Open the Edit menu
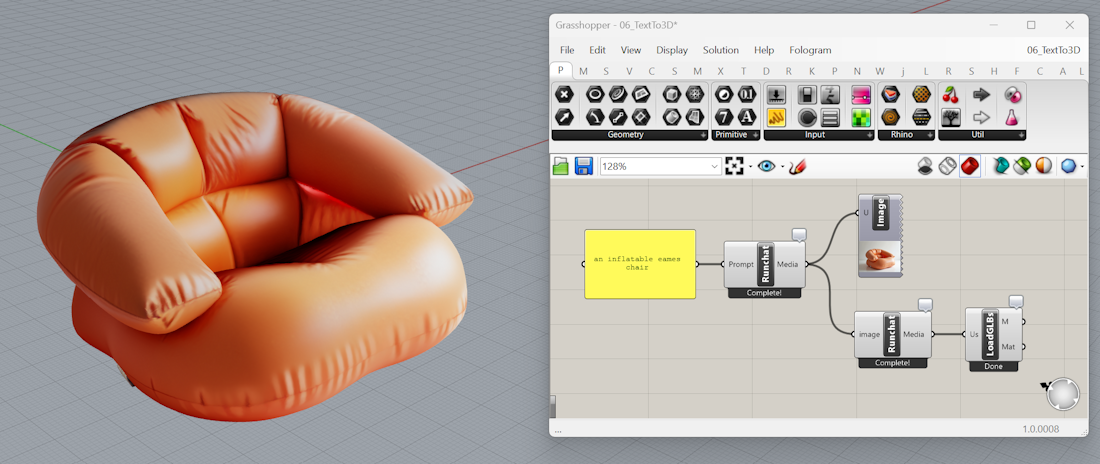This screenshot has width=1100, height=464. tap(597, 50)
